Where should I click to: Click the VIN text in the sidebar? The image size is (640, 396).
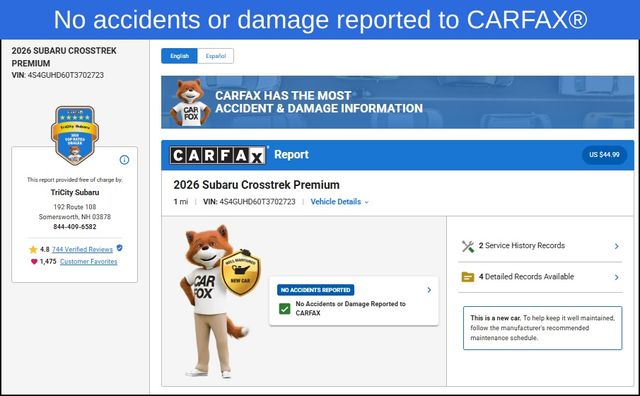pos(58,75)
